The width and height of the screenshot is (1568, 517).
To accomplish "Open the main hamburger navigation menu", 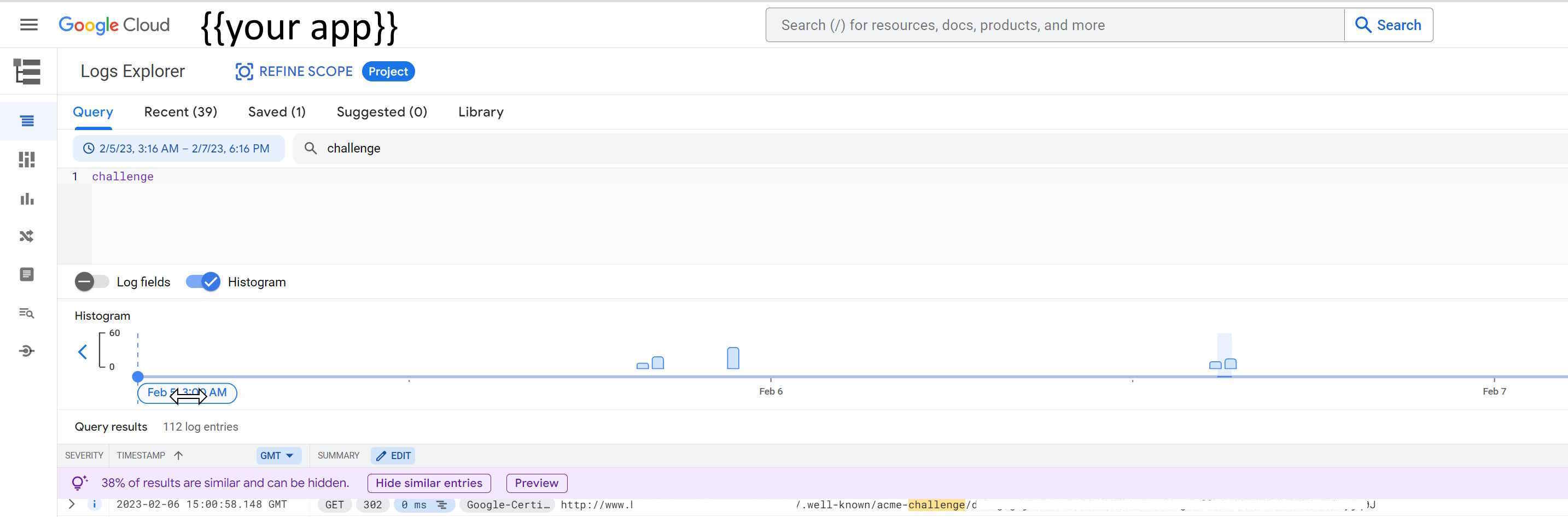I will tap(28, 25).
